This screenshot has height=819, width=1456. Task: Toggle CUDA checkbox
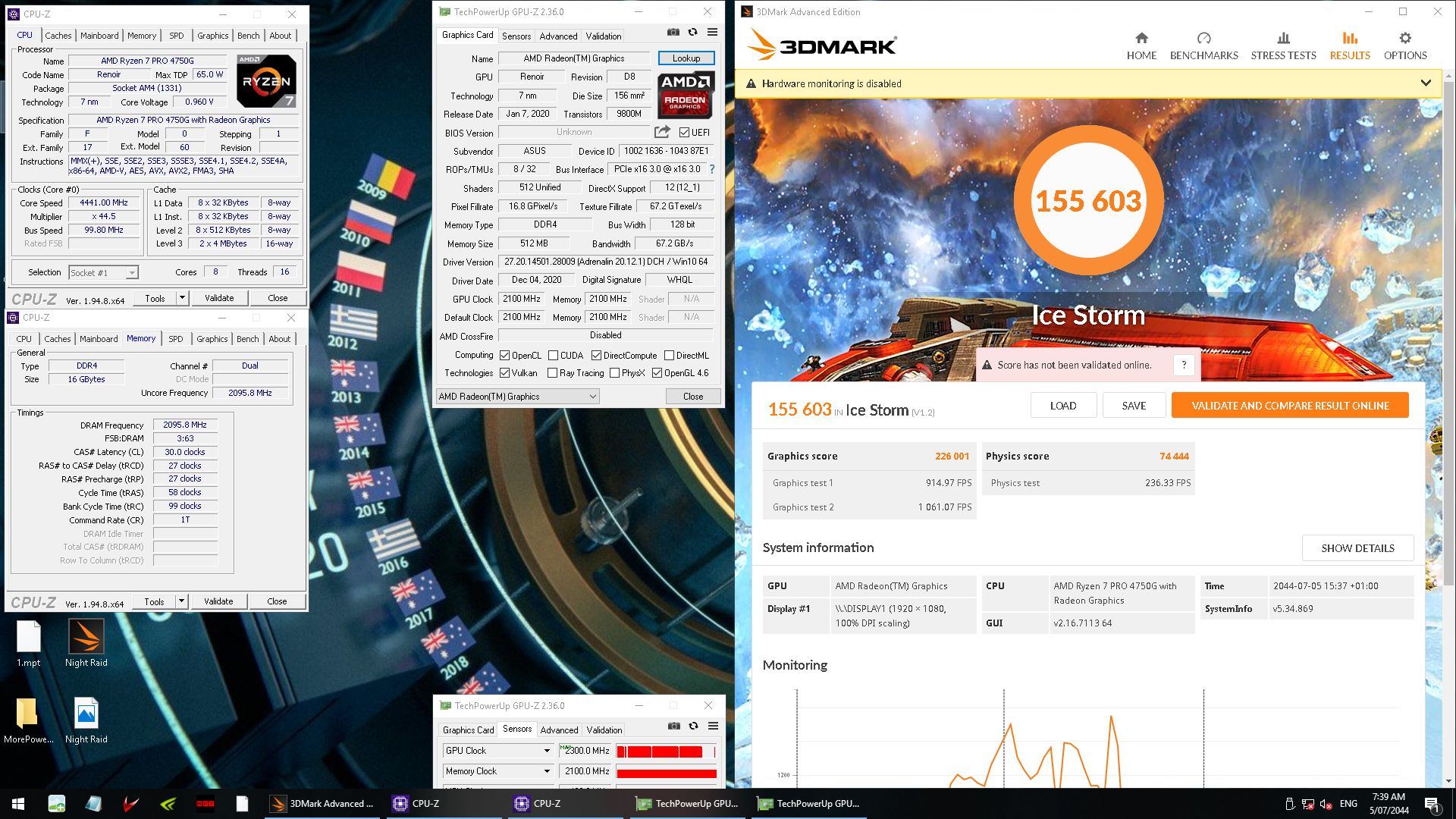553,356
